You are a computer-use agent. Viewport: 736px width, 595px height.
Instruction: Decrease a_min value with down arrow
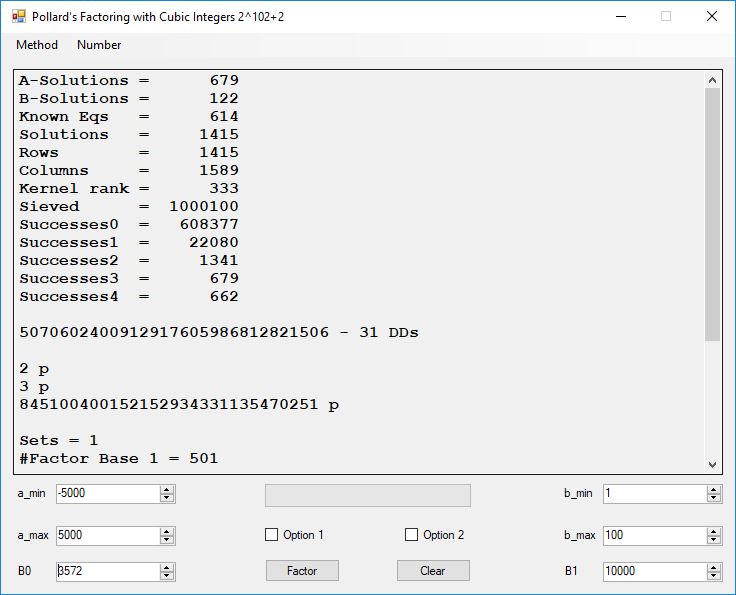click(x=167, y=498)
